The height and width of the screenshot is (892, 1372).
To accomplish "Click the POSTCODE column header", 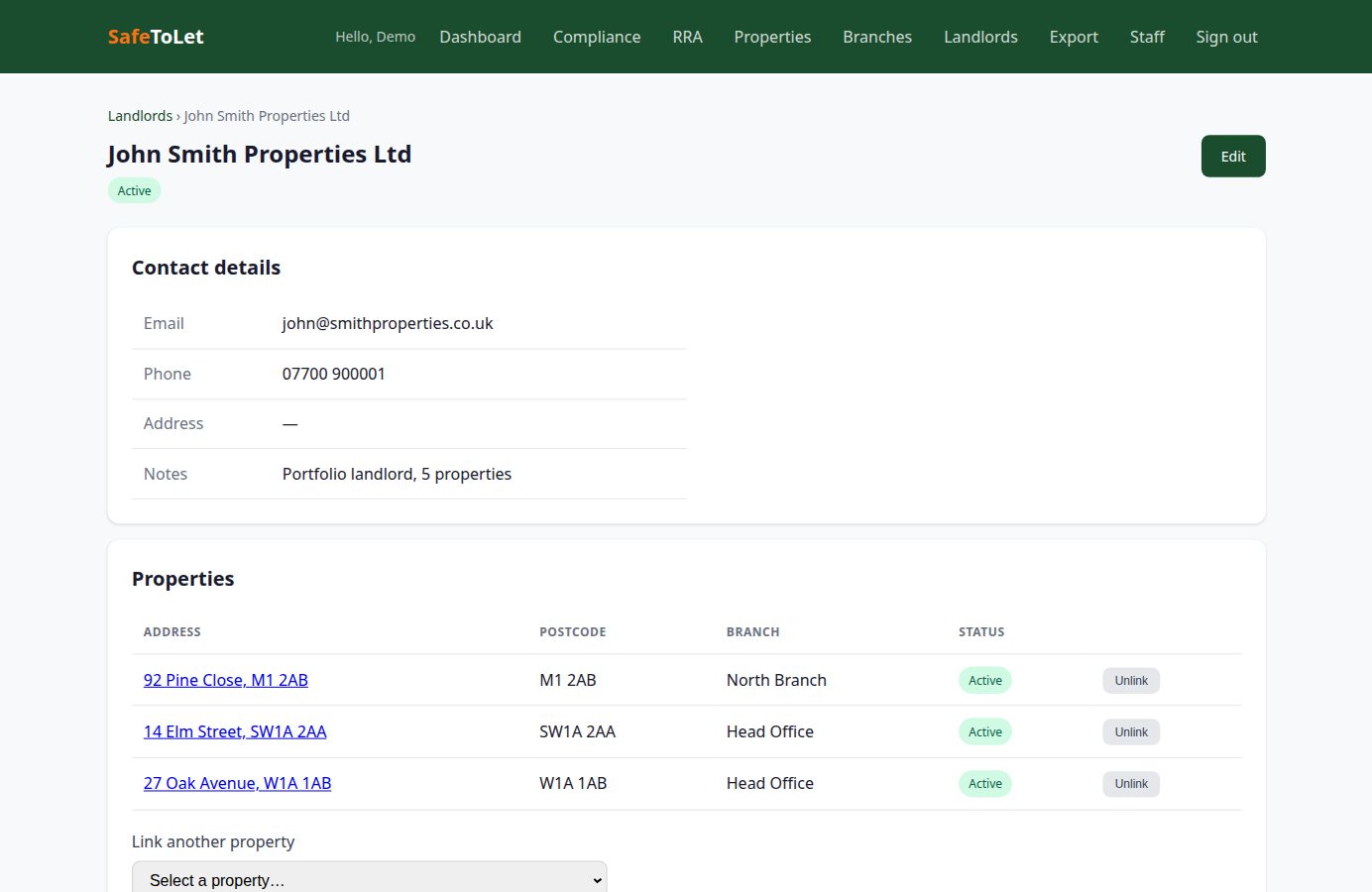I will [x=573, y=631].
